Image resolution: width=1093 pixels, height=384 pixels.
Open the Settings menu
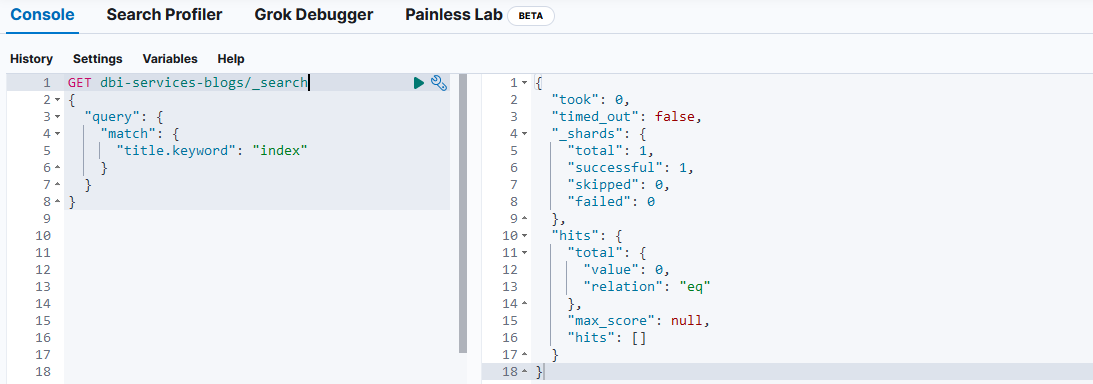(x=98, y=59)
